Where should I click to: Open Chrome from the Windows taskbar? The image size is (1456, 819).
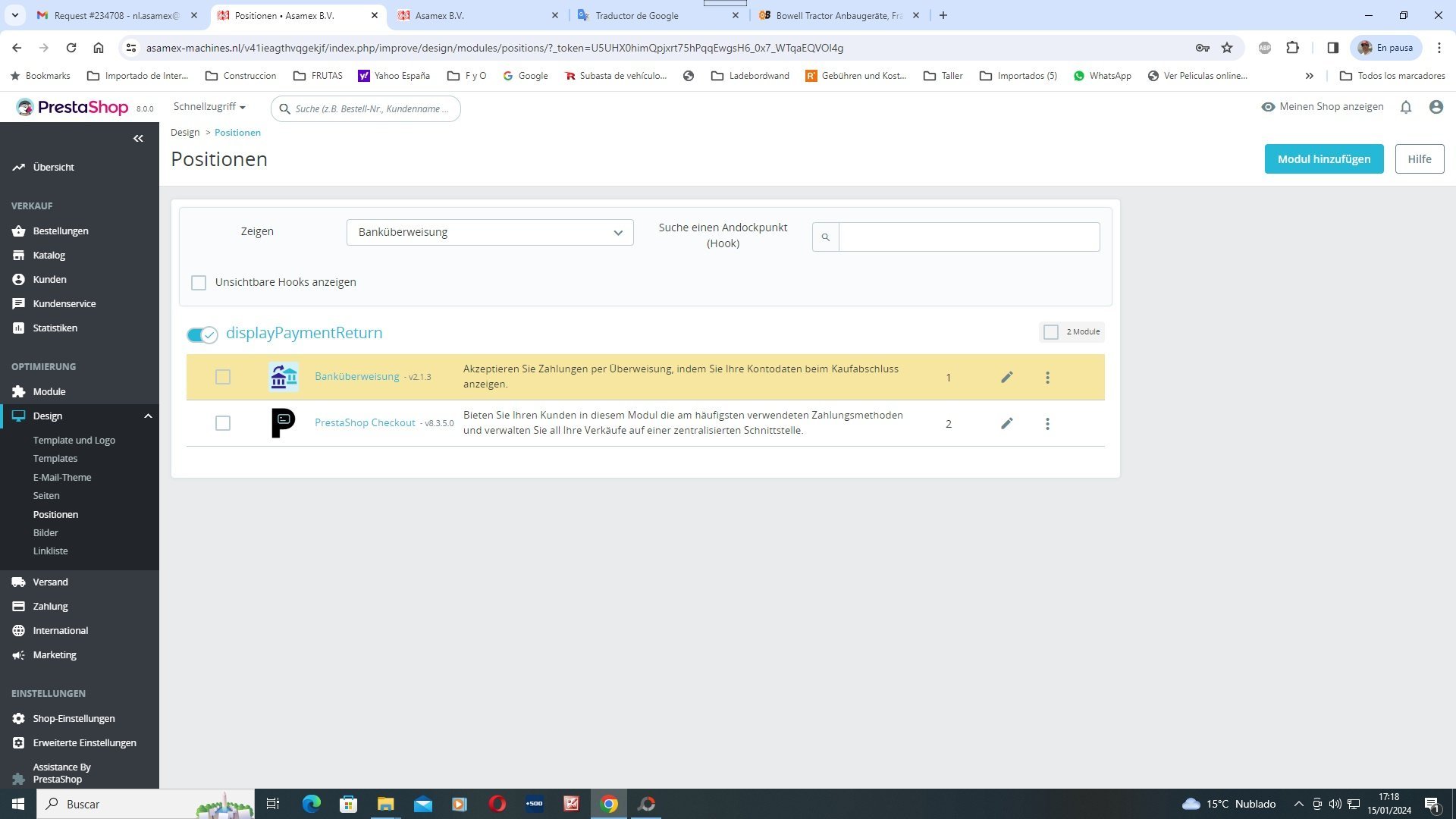609,804
